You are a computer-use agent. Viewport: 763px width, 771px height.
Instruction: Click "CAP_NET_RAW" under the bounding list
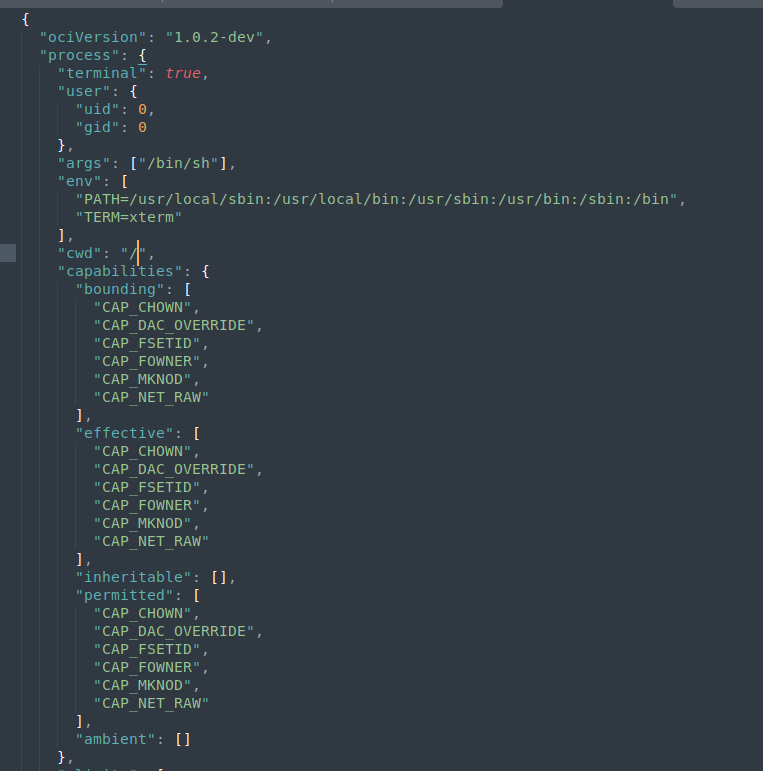[x=151, y=397]
